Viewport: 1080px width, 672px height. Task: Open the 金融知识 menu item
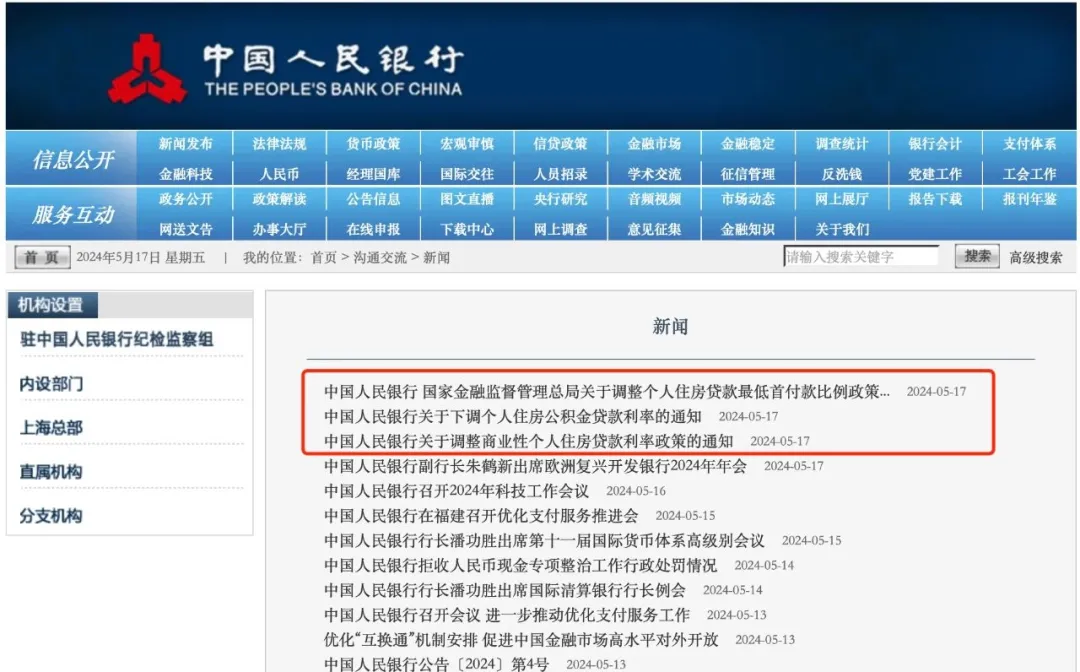click(748, 229)
